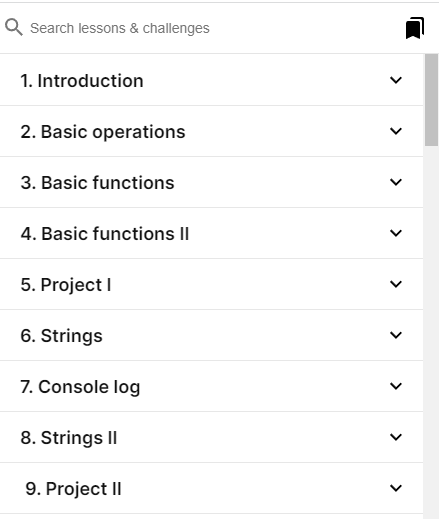Select the 7. Console log section
This screenshot has width=439, height=519.
pos(211,386)
